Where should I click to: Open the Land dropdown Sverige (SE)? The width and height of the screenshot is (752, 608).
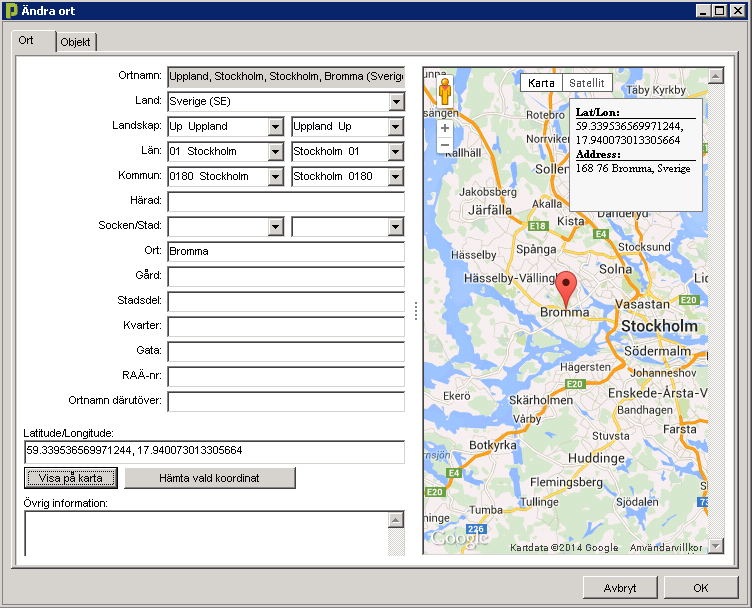[396, 102]
